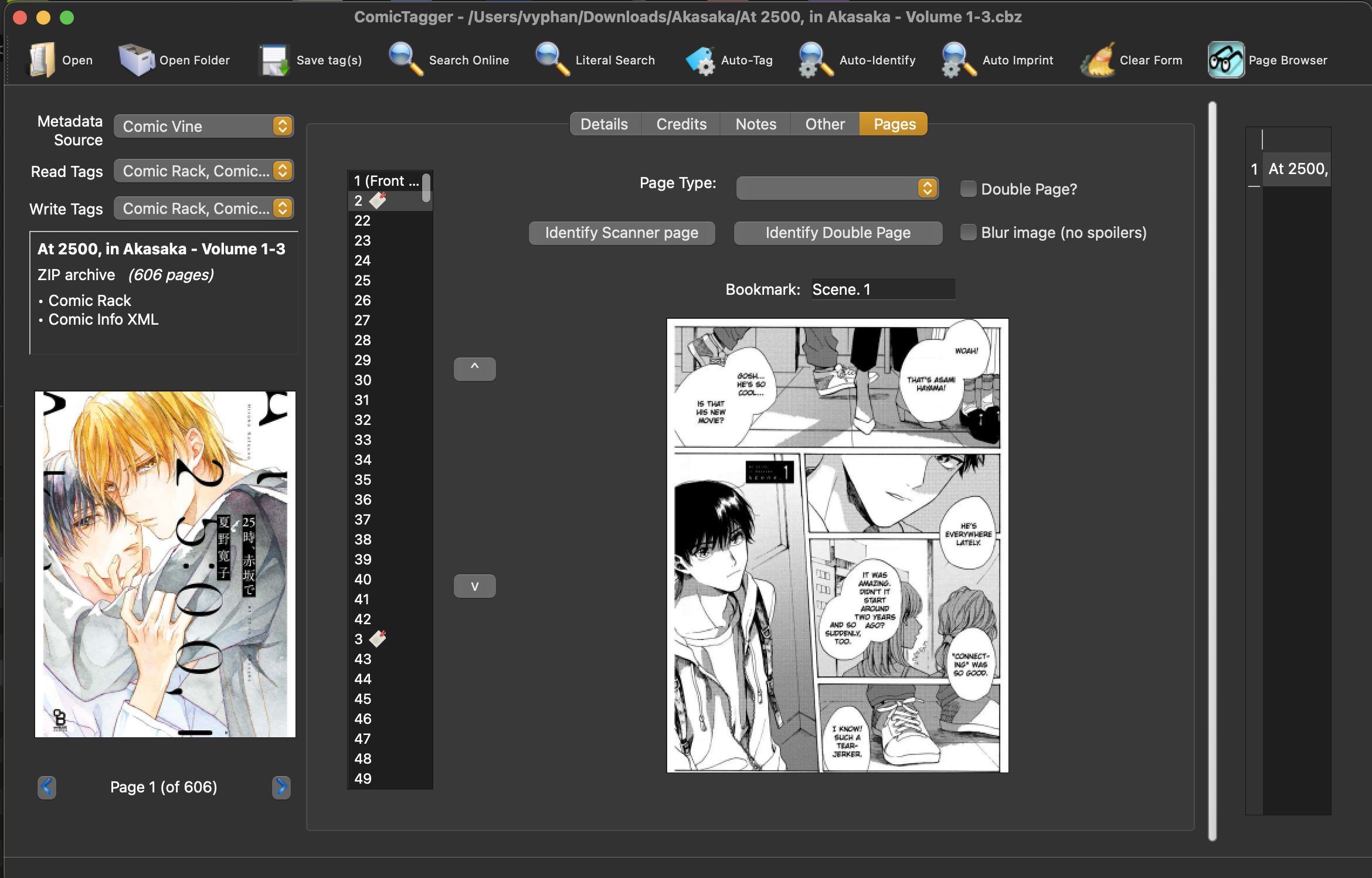Viewport: 1372px width, 878px height.
Task: Run the Auto Imprint tool
Action: tap(959, 60)
